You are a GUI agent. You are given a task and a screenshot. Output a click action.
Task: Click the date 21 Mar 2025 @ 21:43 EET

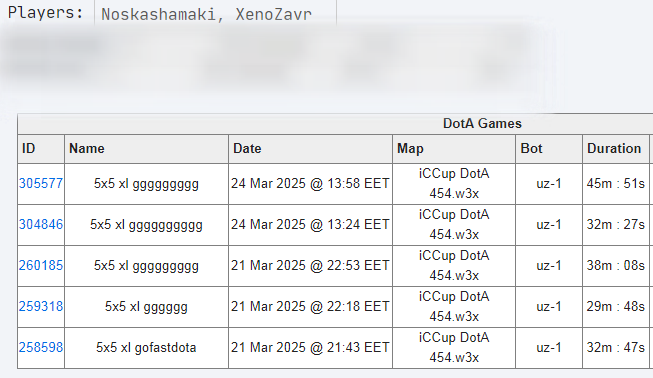coord(310,347)
